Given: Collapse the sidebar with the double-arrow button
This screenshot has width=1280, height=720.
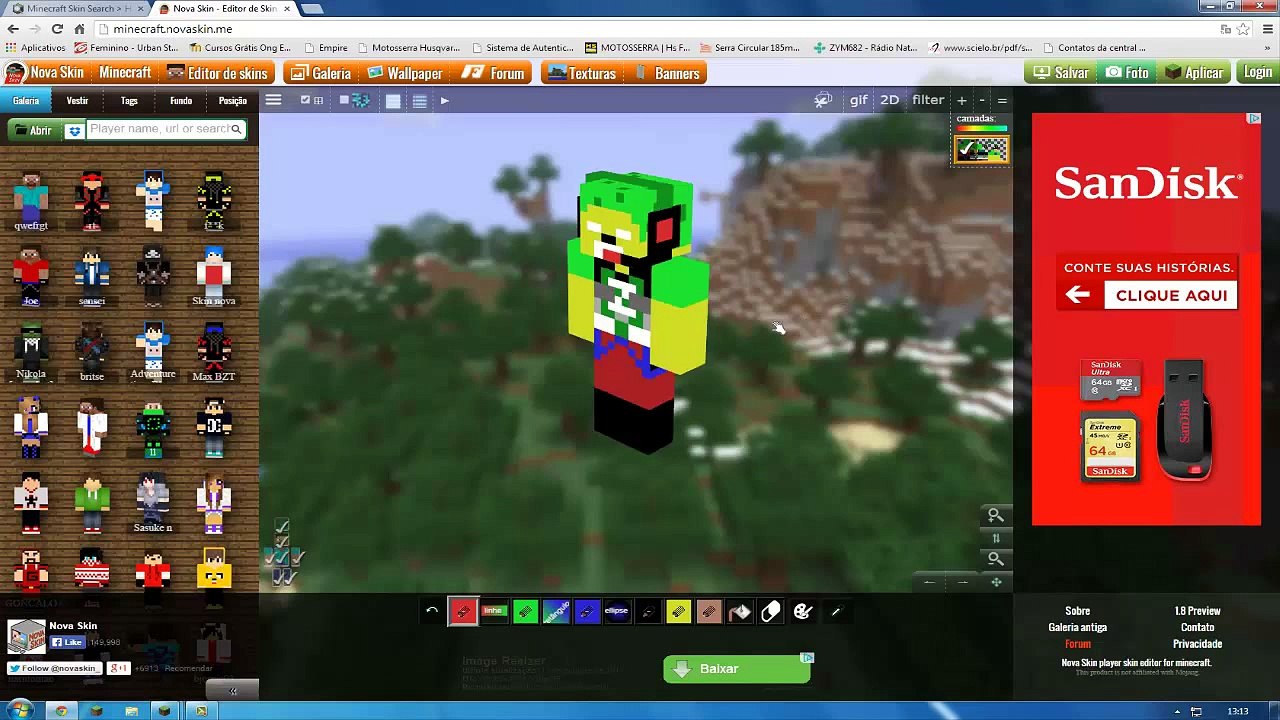Looking at the screenshot, I should click(233, 691).
